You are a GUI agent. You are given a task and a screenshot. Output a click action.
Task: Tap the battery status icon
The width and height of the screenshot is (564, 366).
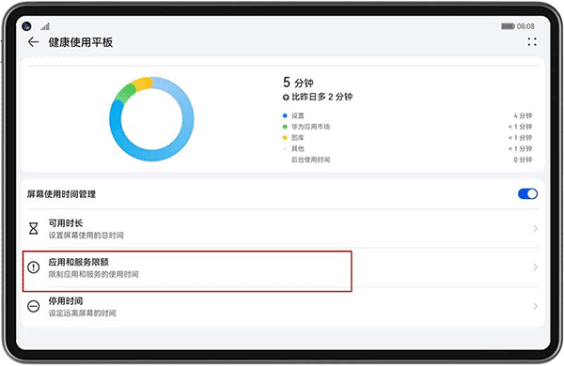(508, 26)
